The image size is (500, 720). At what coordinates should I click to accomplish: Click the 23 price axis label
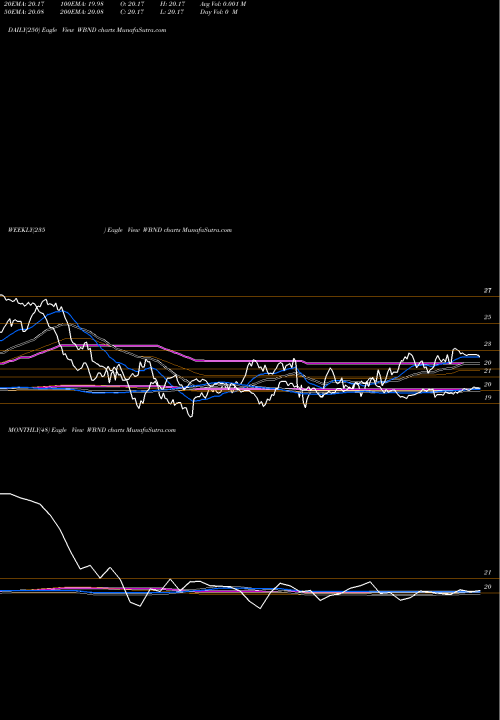(487, 344)
